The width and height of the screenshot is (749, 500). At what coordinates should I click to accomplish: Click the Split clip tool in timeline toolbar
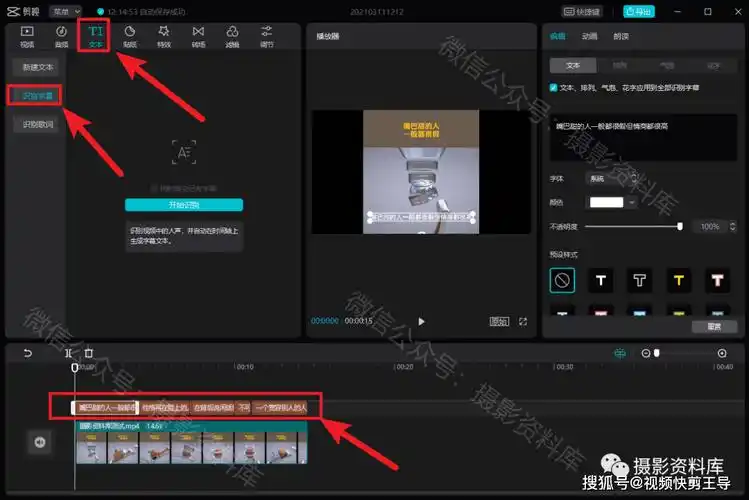[x=68, y=353]
